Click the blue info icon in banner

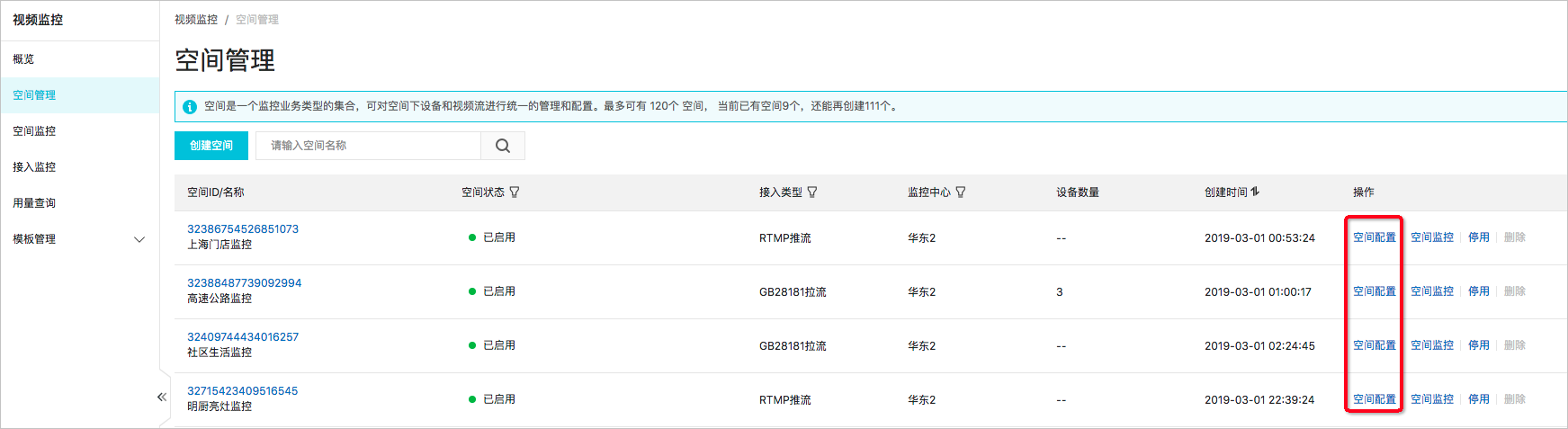click(190, 107)
